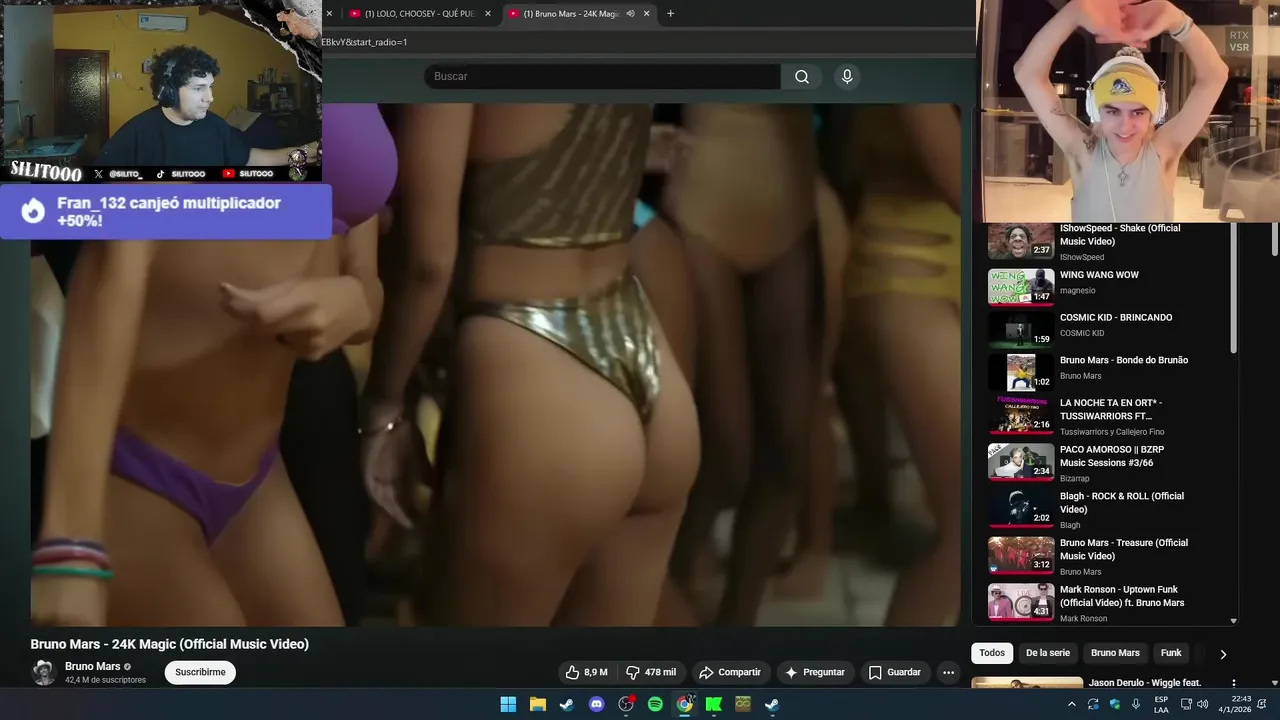Subscribe using the Suscribirme button
Viewport: 1280px width, 720px height.
pyautogui.click(x=200, y=672)
